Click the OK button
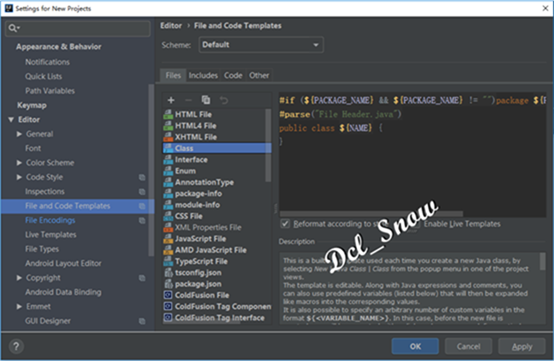The image size is (554, 361). pyautogui.click(x=415, y=346)
